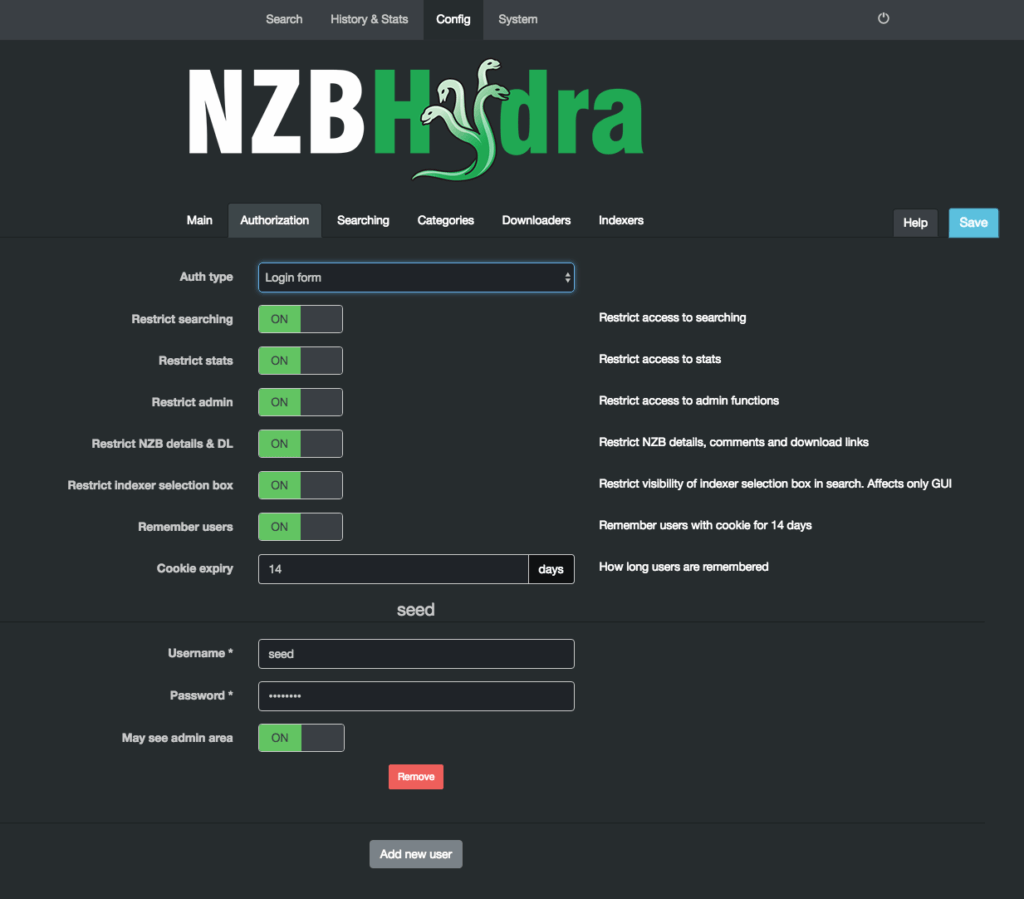
Task: Toggle the Restrict searching switch
Action: pos(300,319)
